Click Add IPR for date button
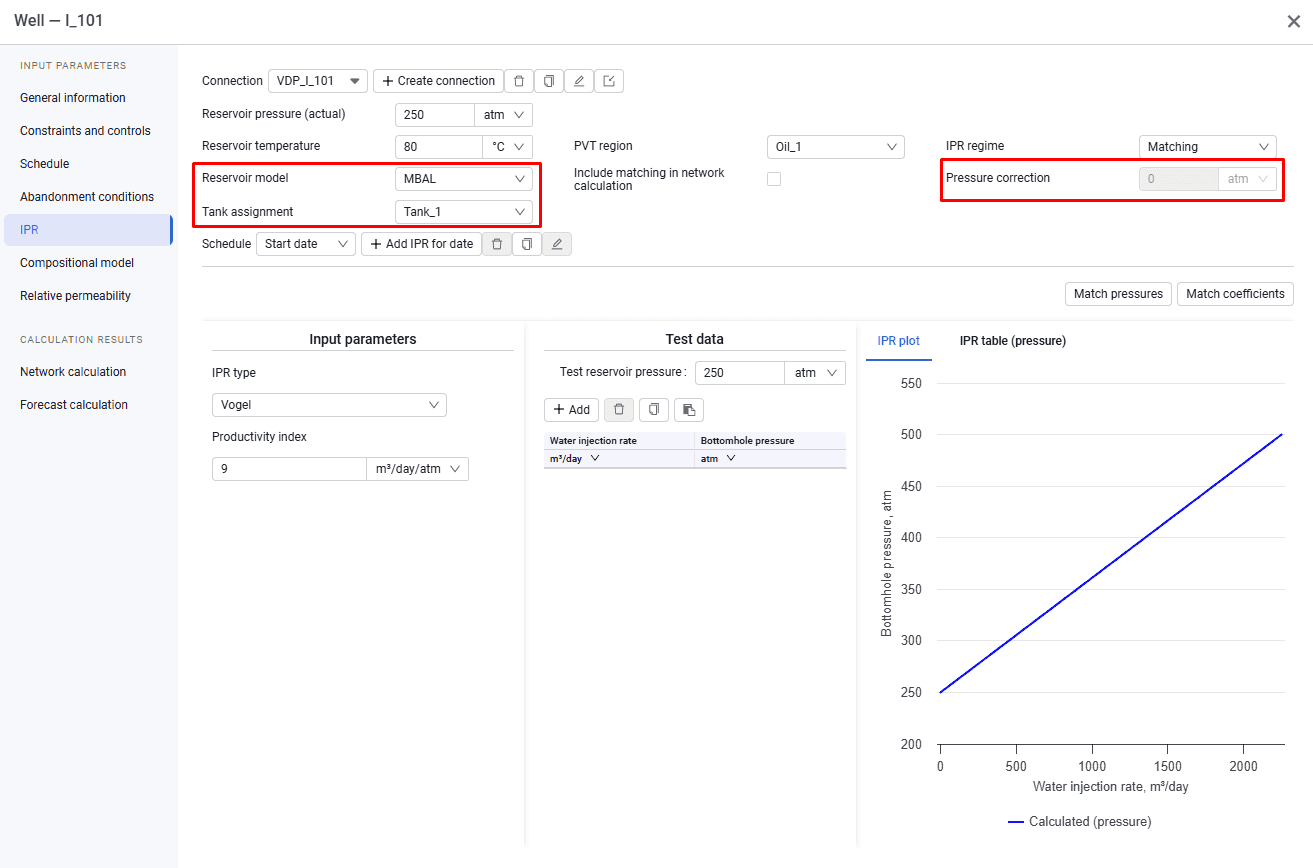 tap(421, 244)
